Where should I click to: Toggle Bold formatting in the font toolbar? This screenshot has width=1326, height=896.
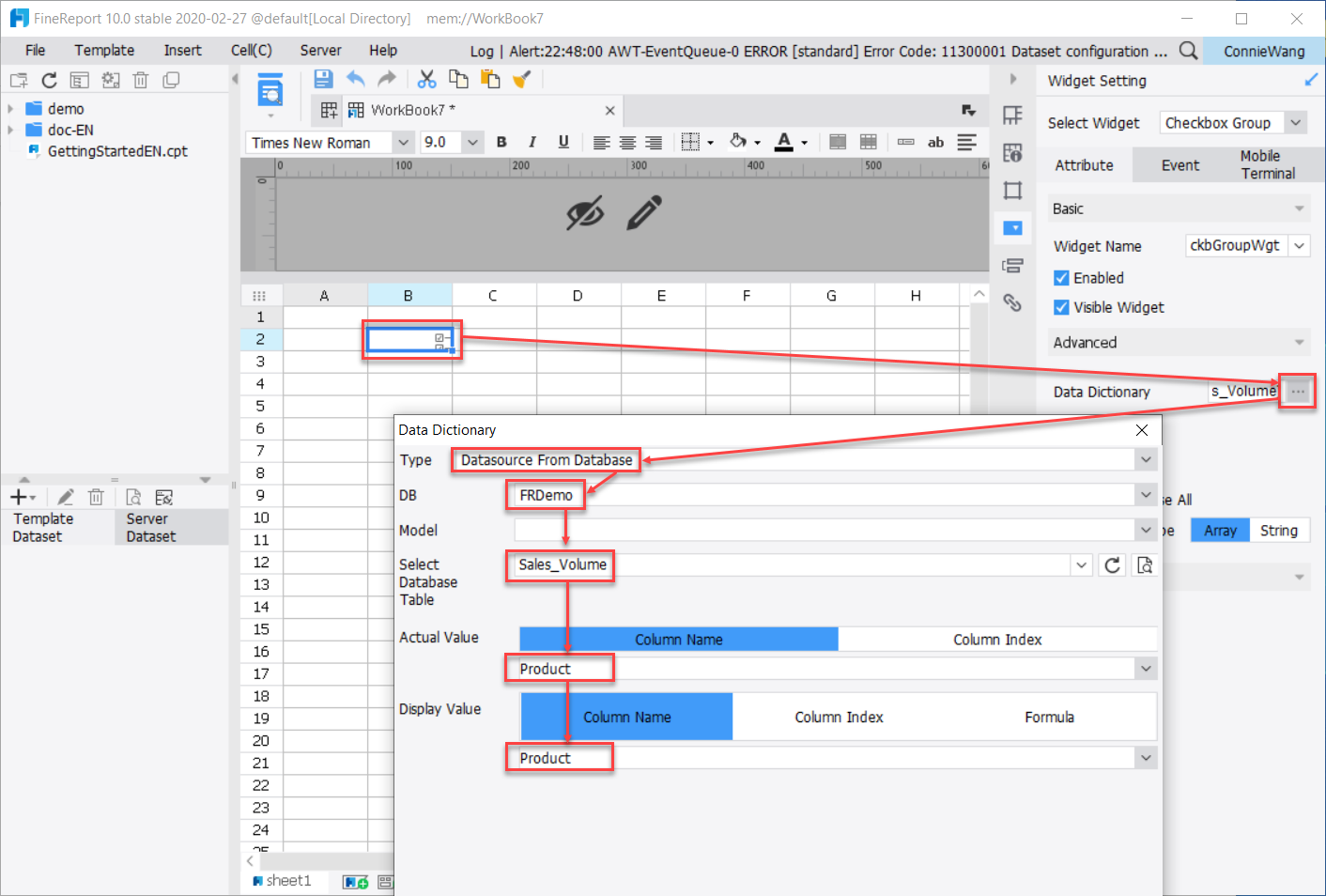[x=501, y=142]
